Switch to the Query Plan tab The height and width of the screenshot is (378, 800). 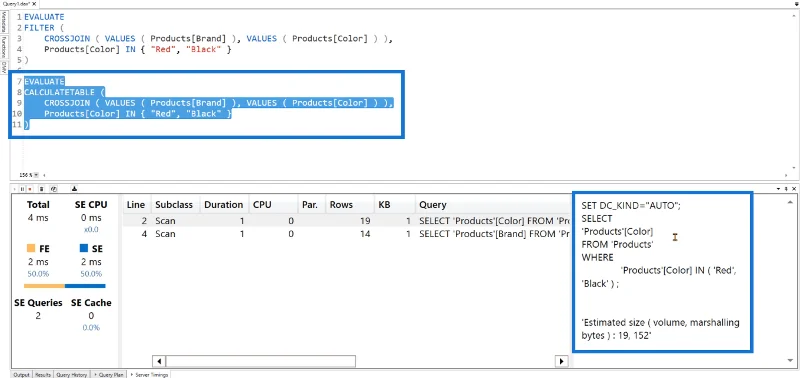pos(110,374)
